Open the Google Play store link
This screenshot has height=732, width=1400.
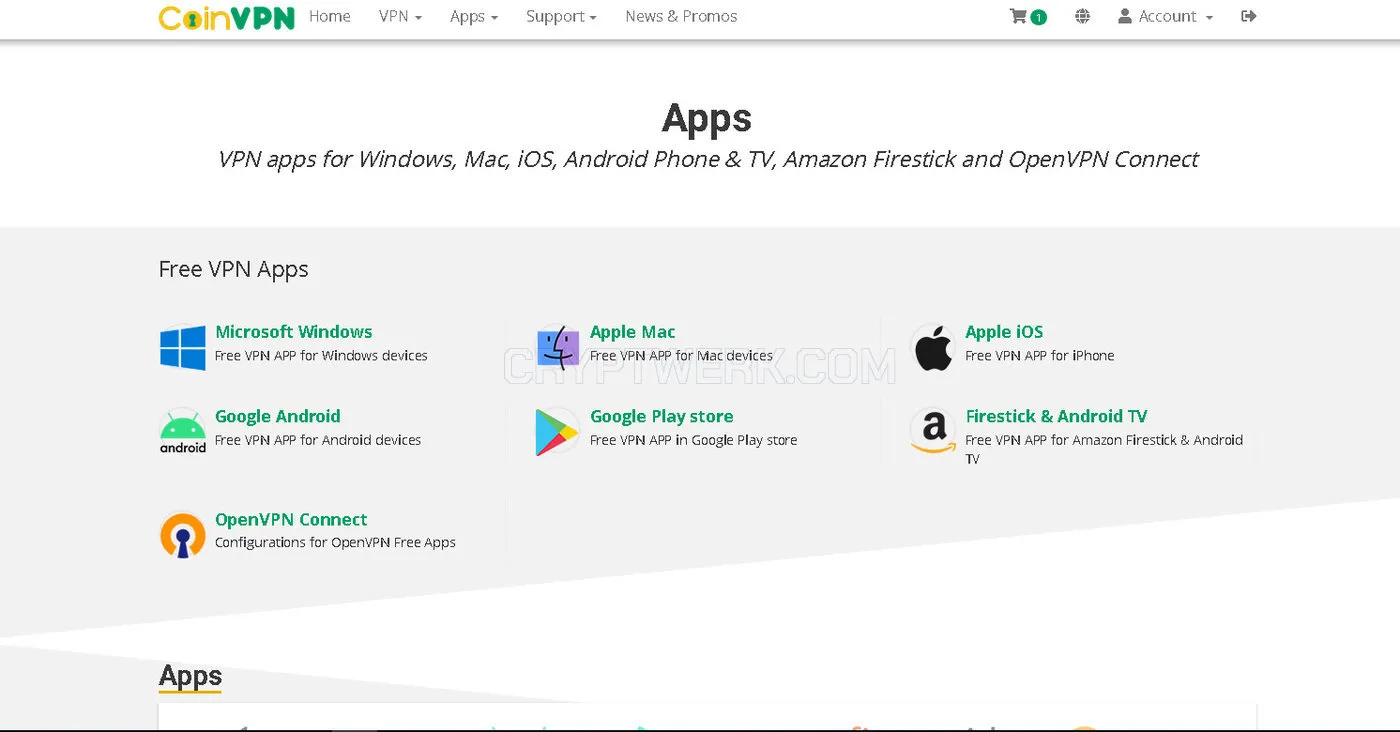pyautogui.click(x=662, y=416)
